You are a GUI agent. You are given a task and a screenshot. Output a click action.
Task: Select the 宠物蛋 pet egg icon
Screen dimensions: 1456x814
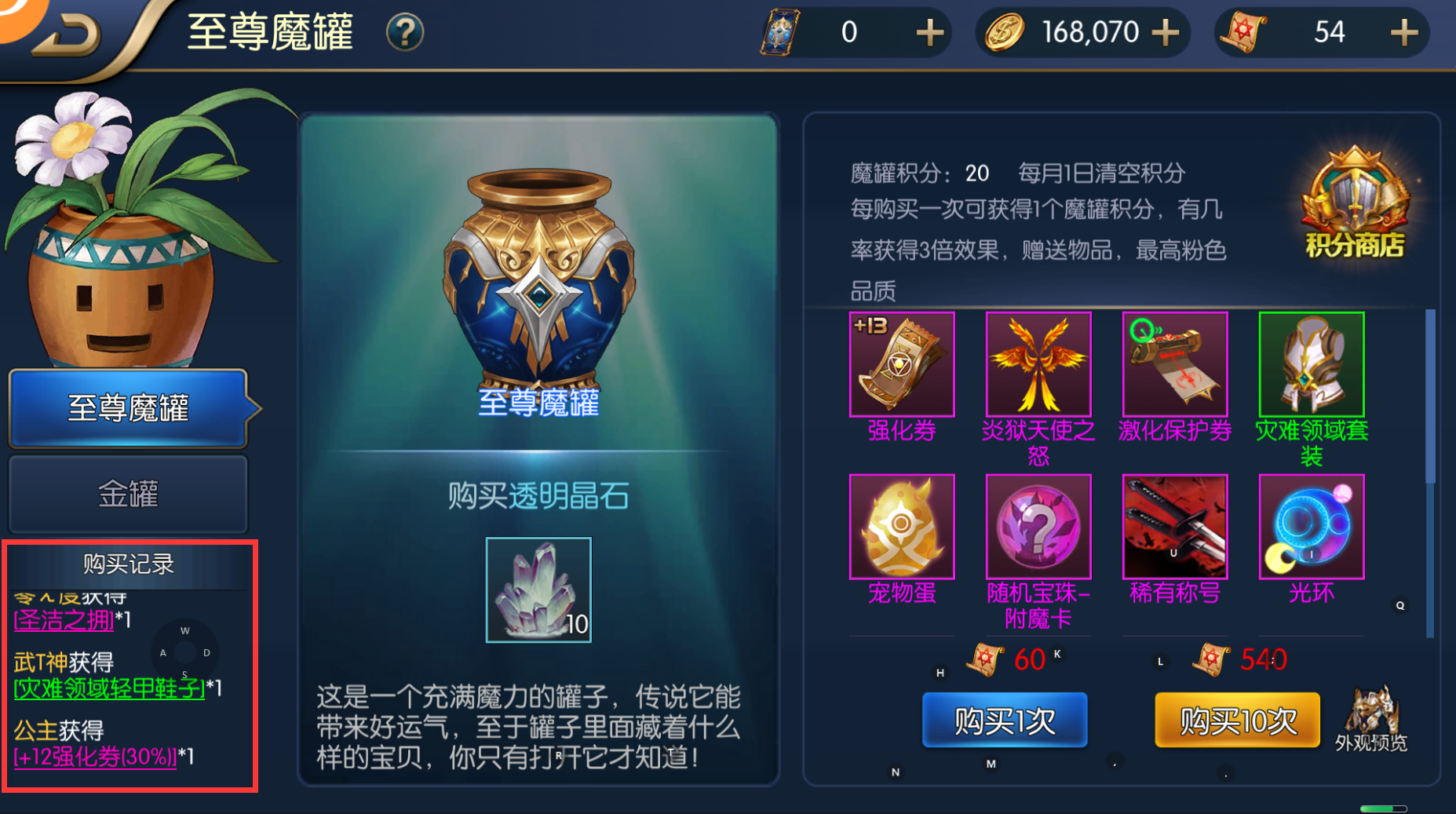(902, 527)
